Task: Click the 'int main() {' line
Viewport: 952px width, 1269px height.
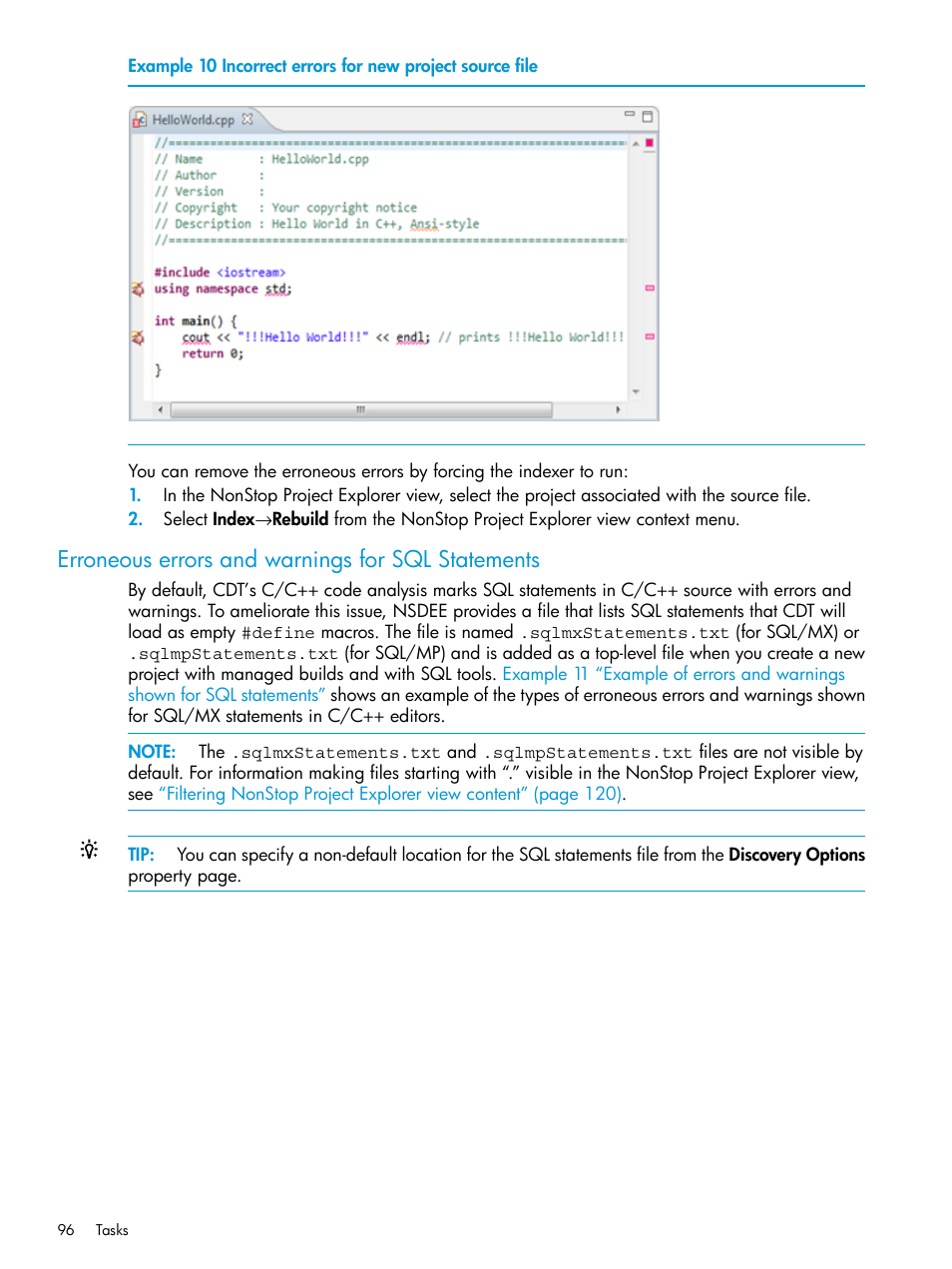Action: tap(196, 321)
